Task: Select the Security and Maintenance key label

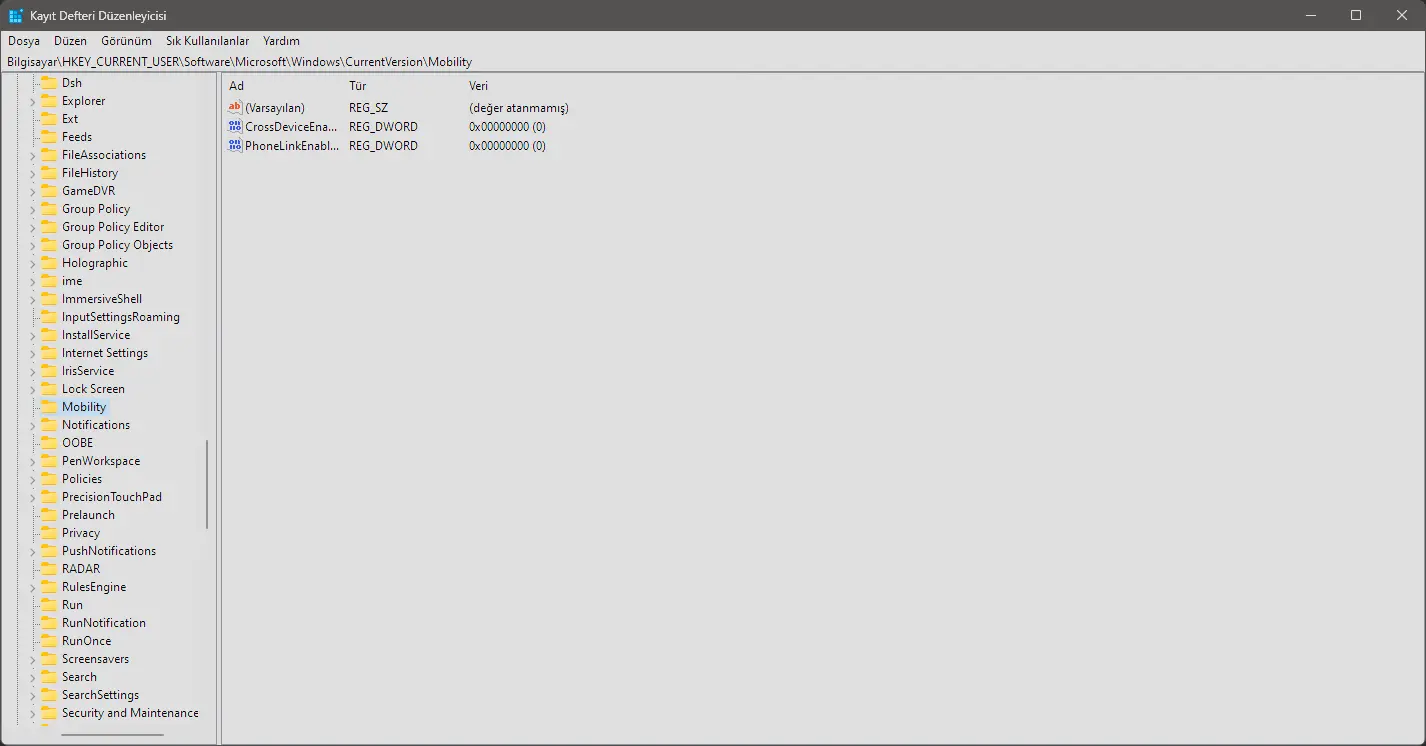Action: (130, 713)
